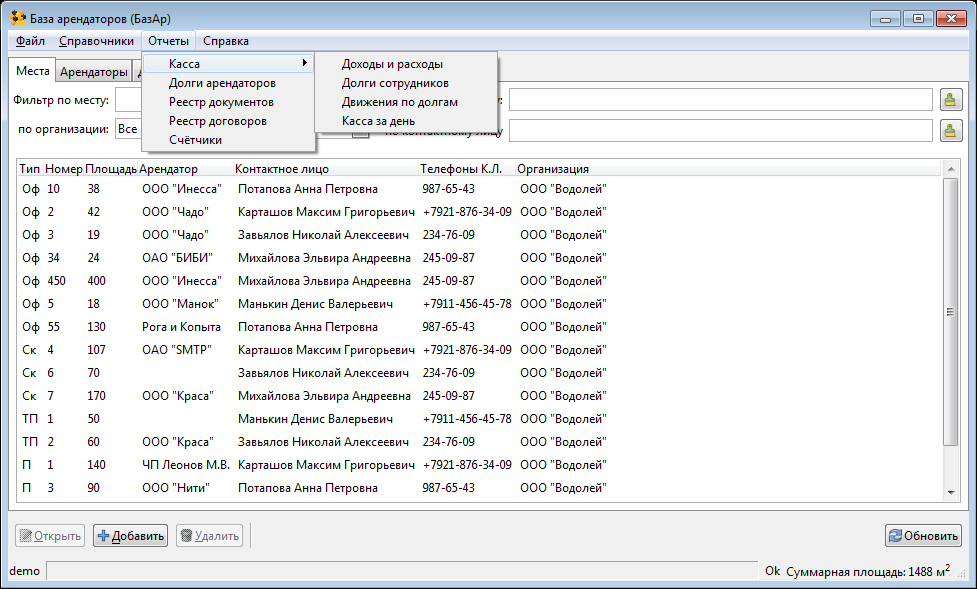Image resolution: width=977 pixels, height=589 pixels.
Task: Select the ЧП Леонов М.В. tenant cell
Action: coord(186,465)
